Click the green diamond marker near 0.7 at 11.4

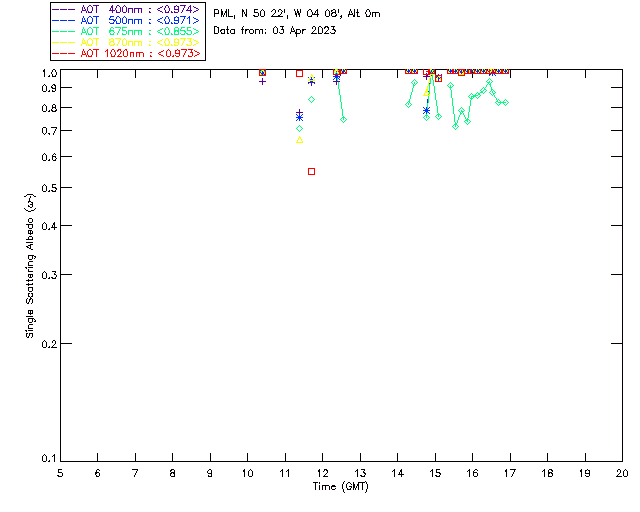point(300,129)
